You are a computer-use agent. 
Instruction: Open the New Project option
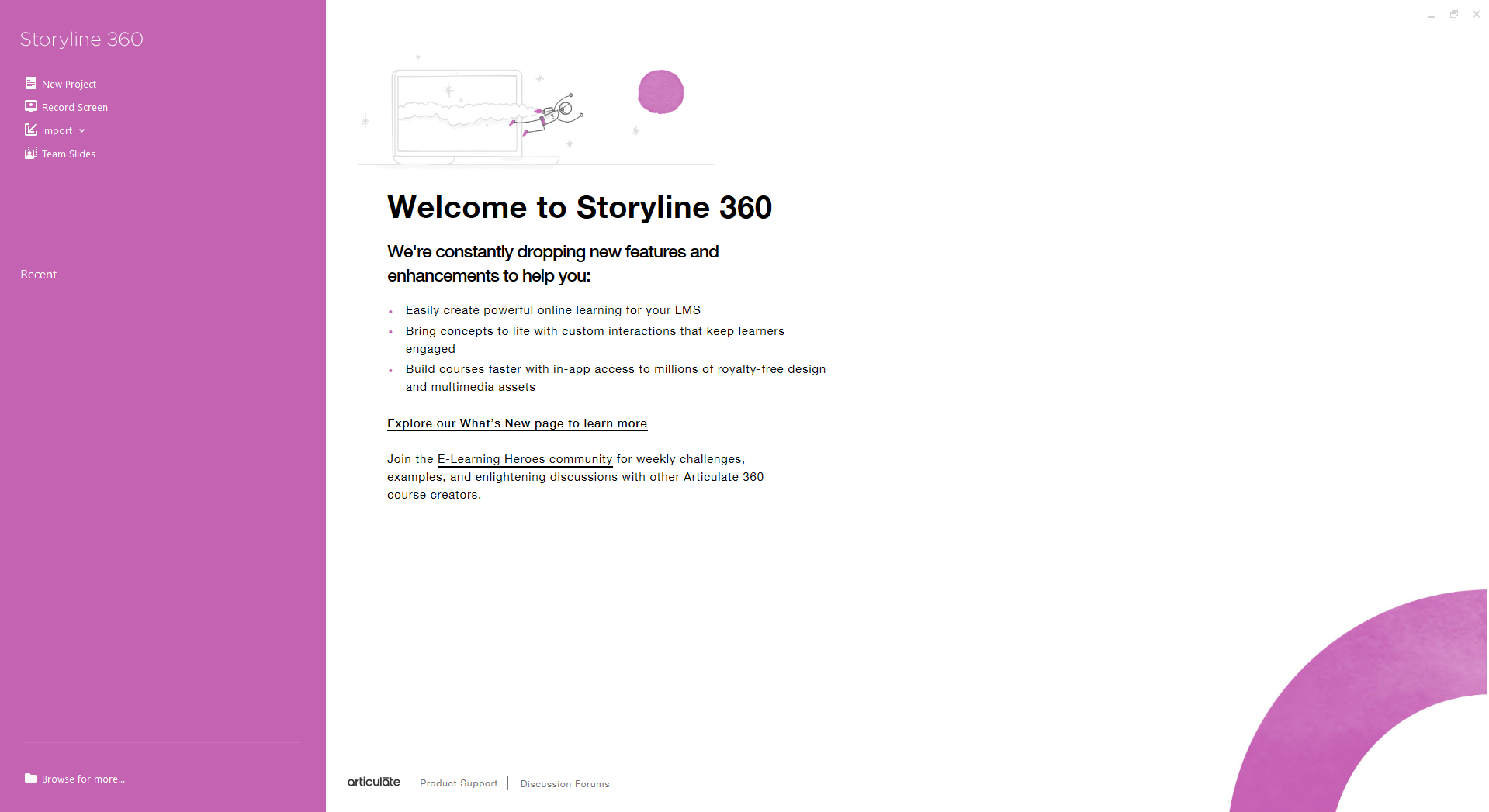pyautogui.click(x=69, y=84)
